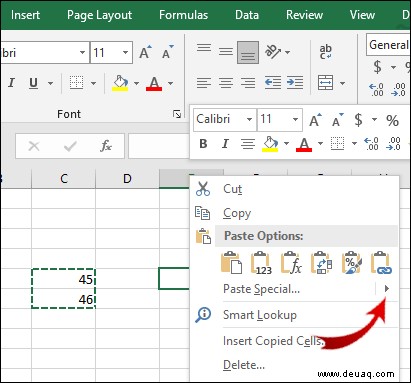Open the View tab

coord(362,15)
